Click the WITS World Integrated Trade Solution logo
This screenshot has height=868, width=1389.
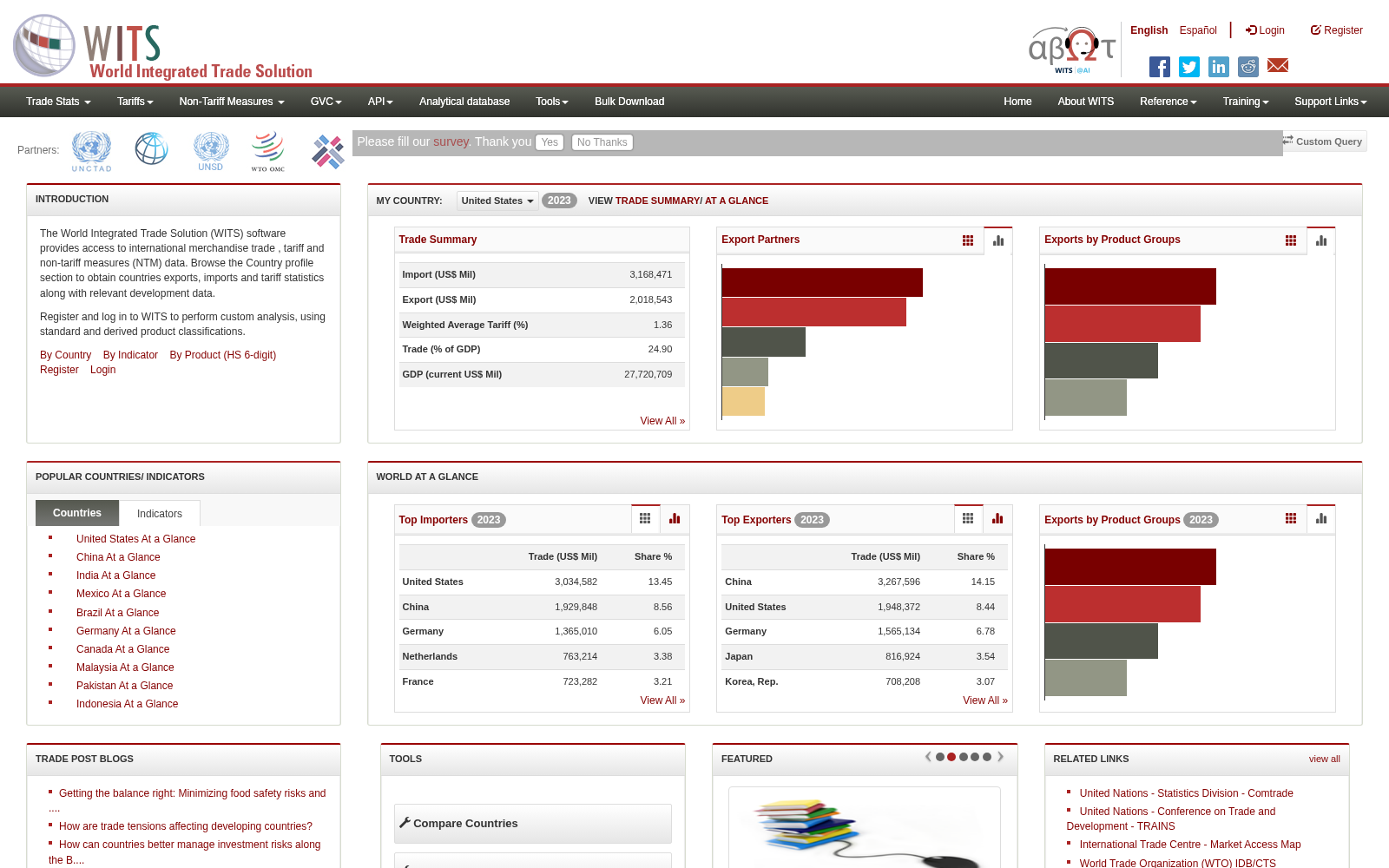(163, 47)
